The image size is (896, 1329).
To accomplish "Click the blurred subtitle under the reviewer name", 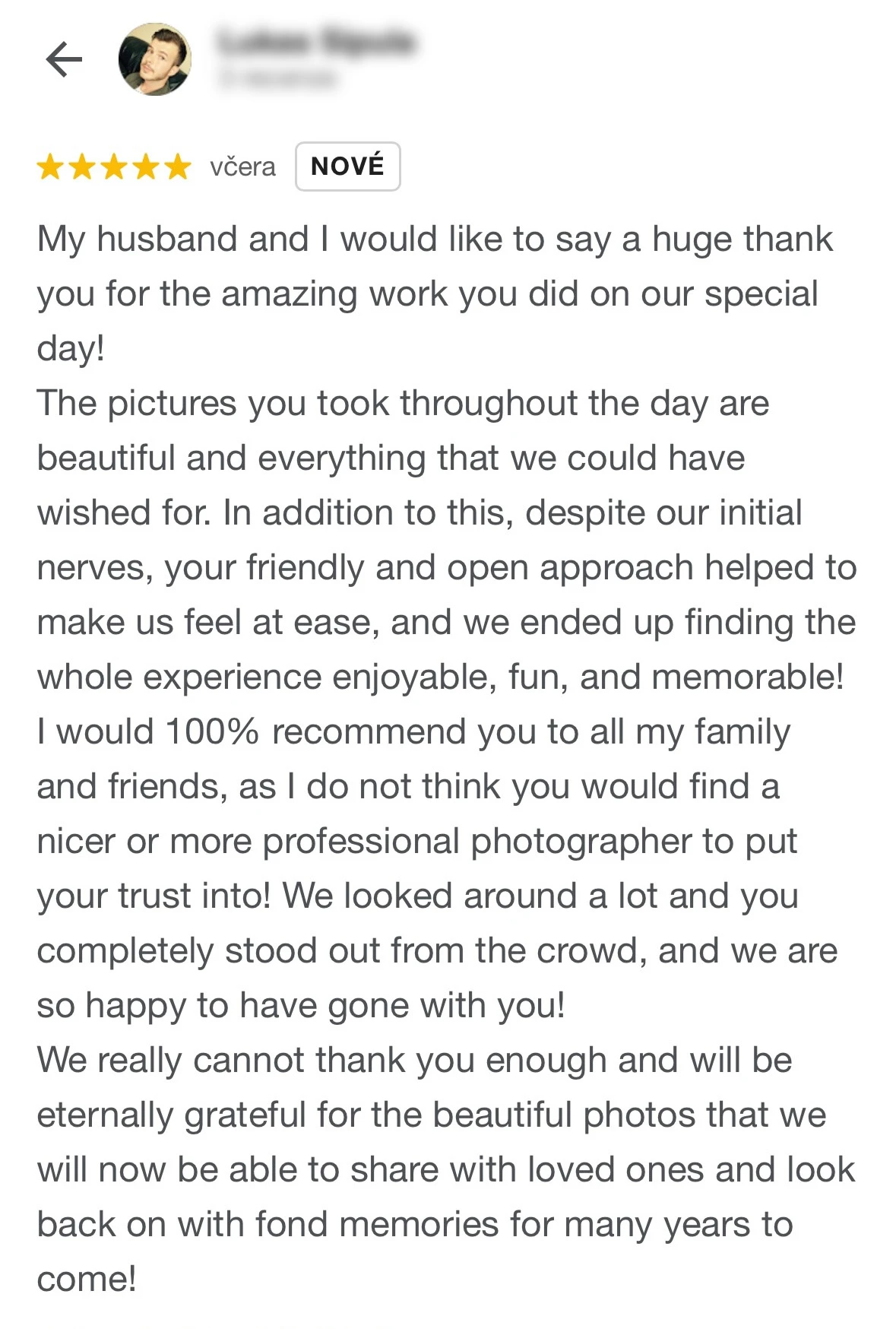I will point(277,78).
